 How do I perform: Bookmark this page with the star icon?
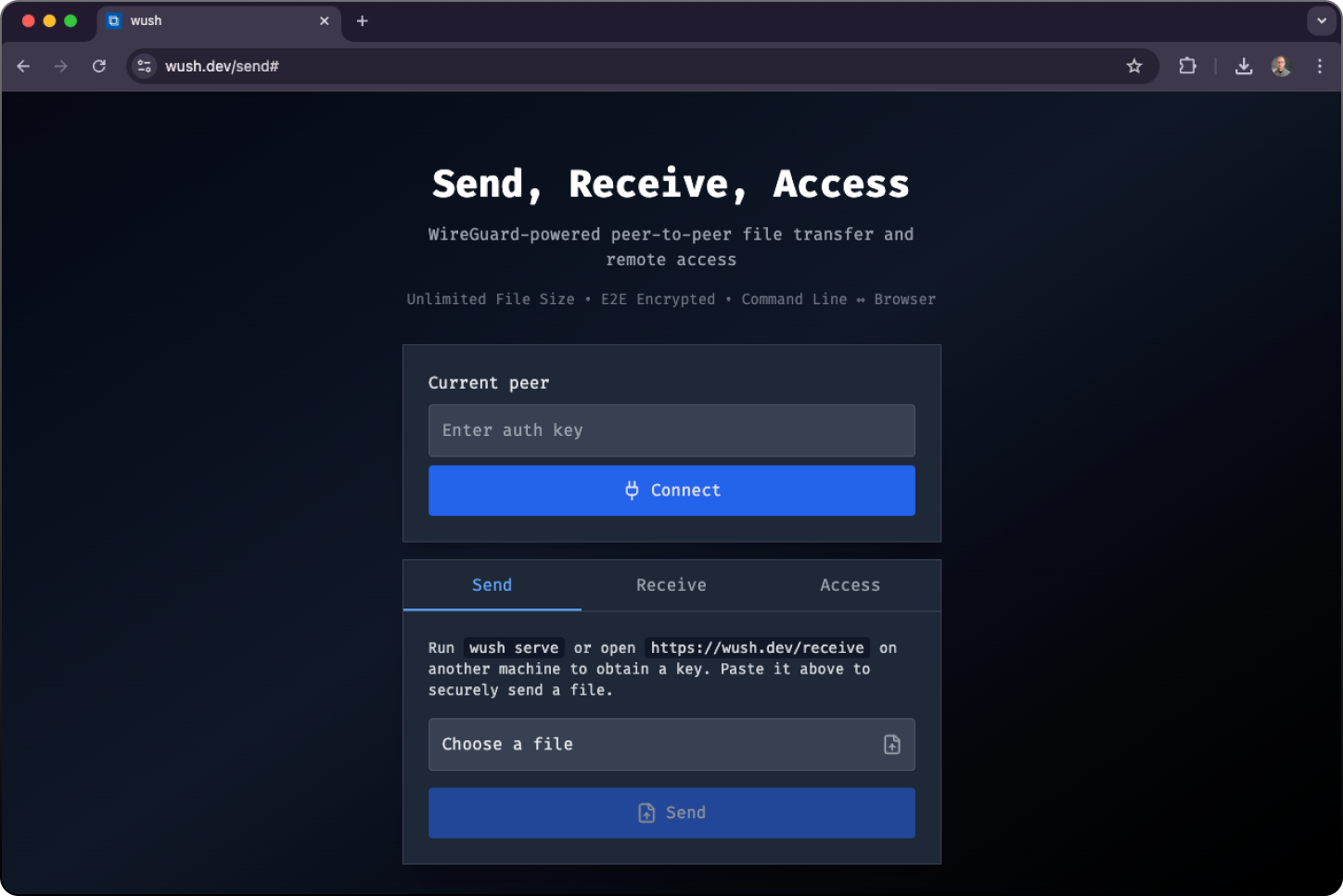[x=1134, y=66]
